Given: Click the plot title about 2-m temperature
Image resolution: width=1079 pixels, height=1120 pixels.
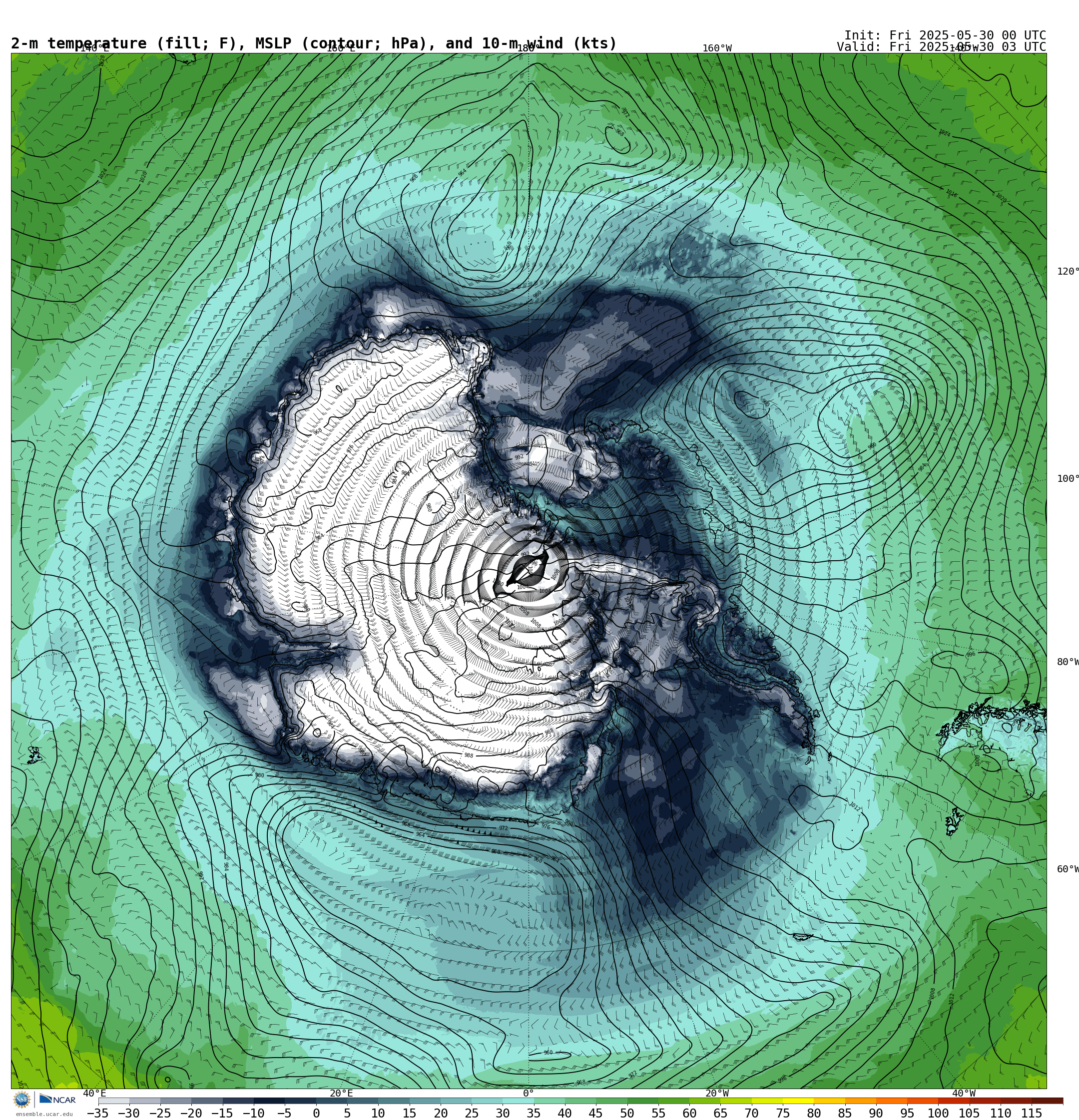Looking at the screenshot, I should [x=314, y=43].
